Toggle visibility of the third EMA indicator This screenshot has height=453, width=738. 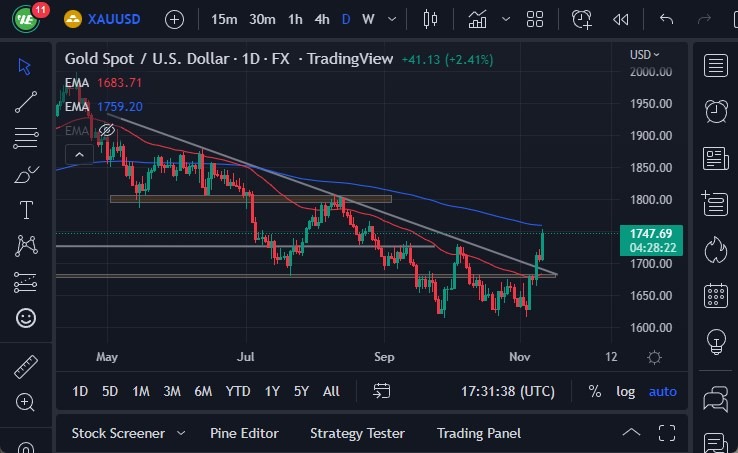107,130
